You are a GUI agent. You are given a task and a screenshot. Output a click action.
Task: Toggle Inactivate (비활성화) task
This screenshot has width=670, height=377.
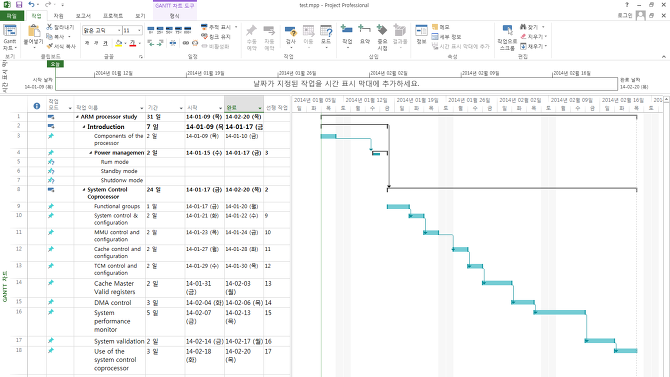pyautogui.click(x=215, y=46)
